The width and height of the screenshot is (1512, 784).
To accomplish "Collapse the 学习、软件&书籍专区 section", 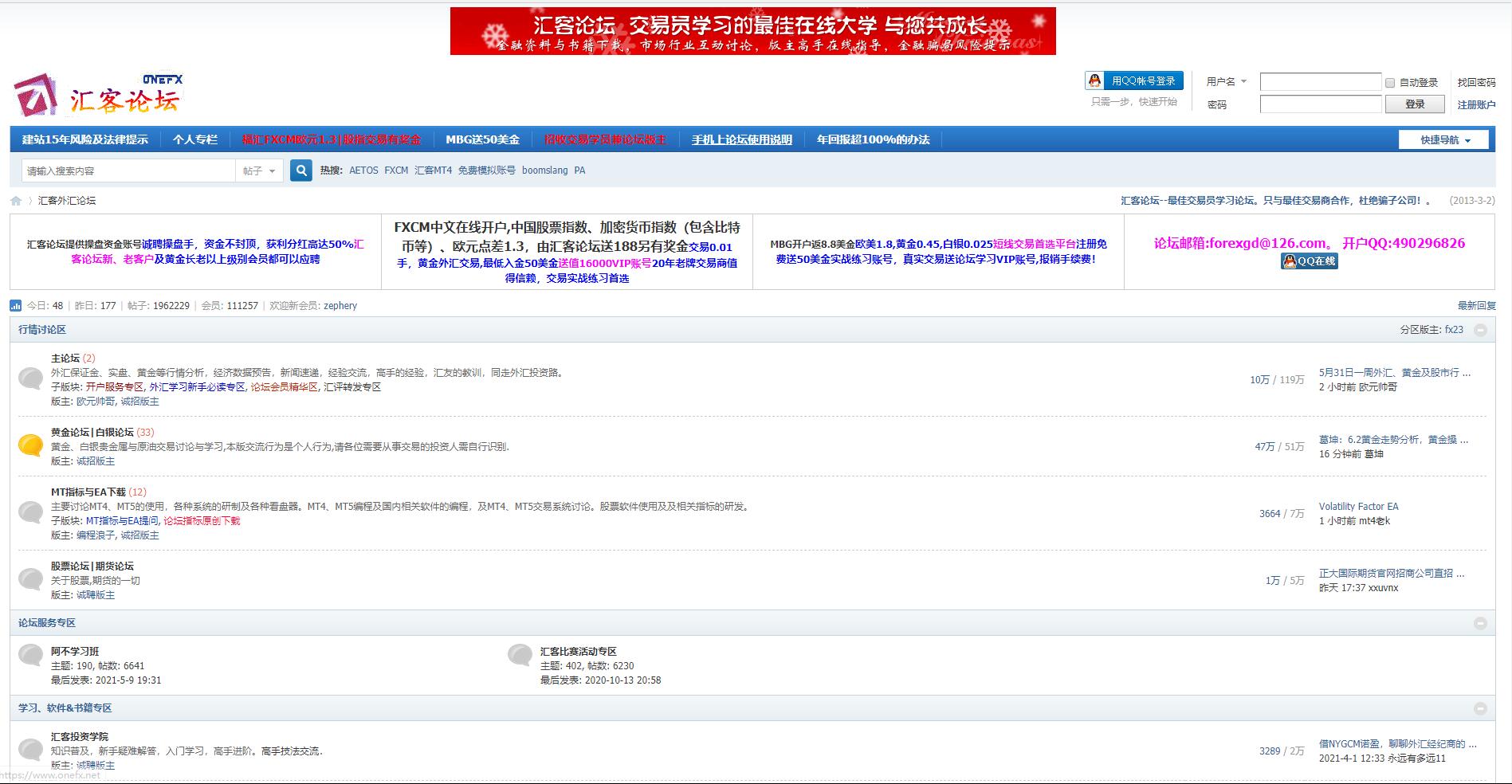I will click(1480, 708).
